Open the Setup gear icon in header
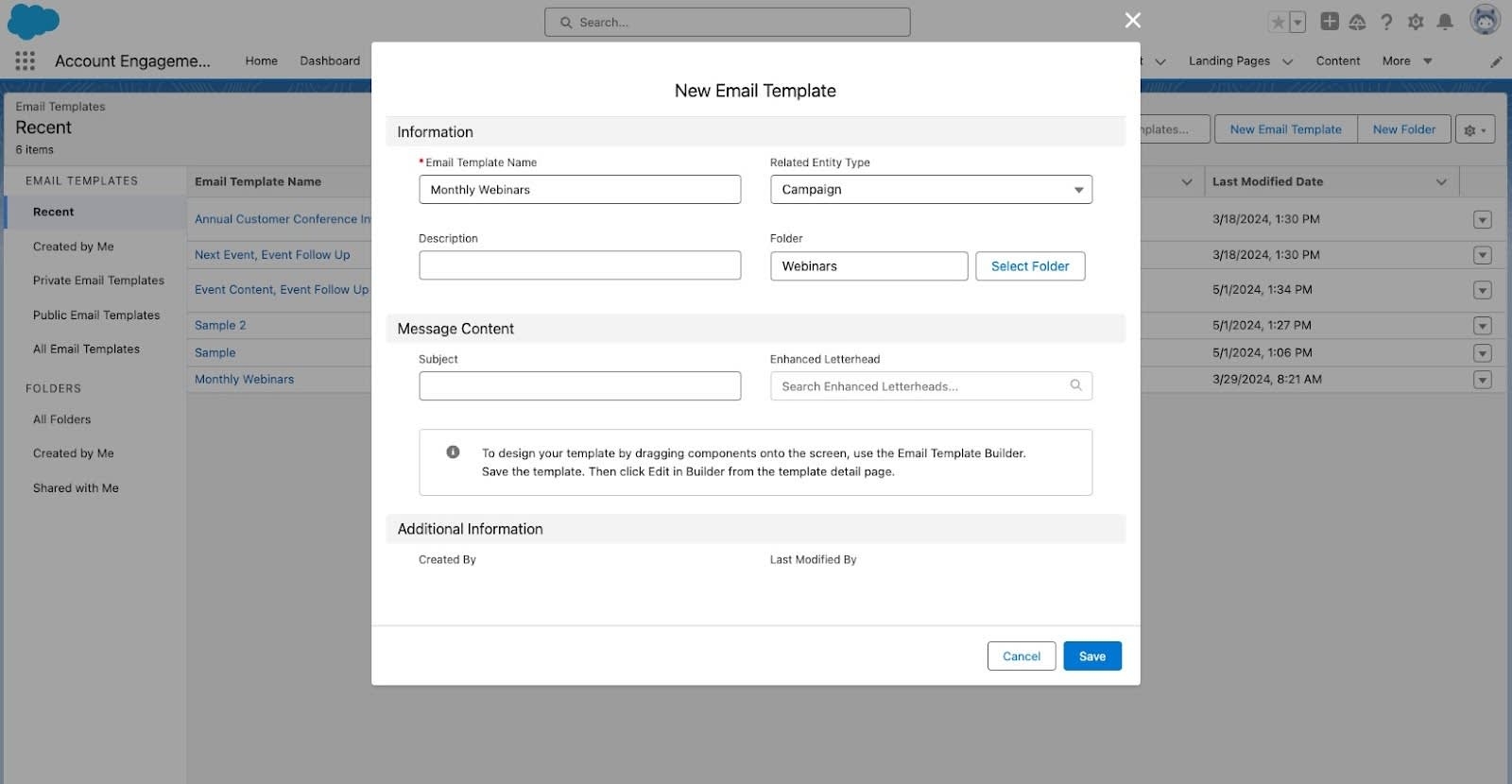This screenshot has width=1512, height=784. point(1416,22)
